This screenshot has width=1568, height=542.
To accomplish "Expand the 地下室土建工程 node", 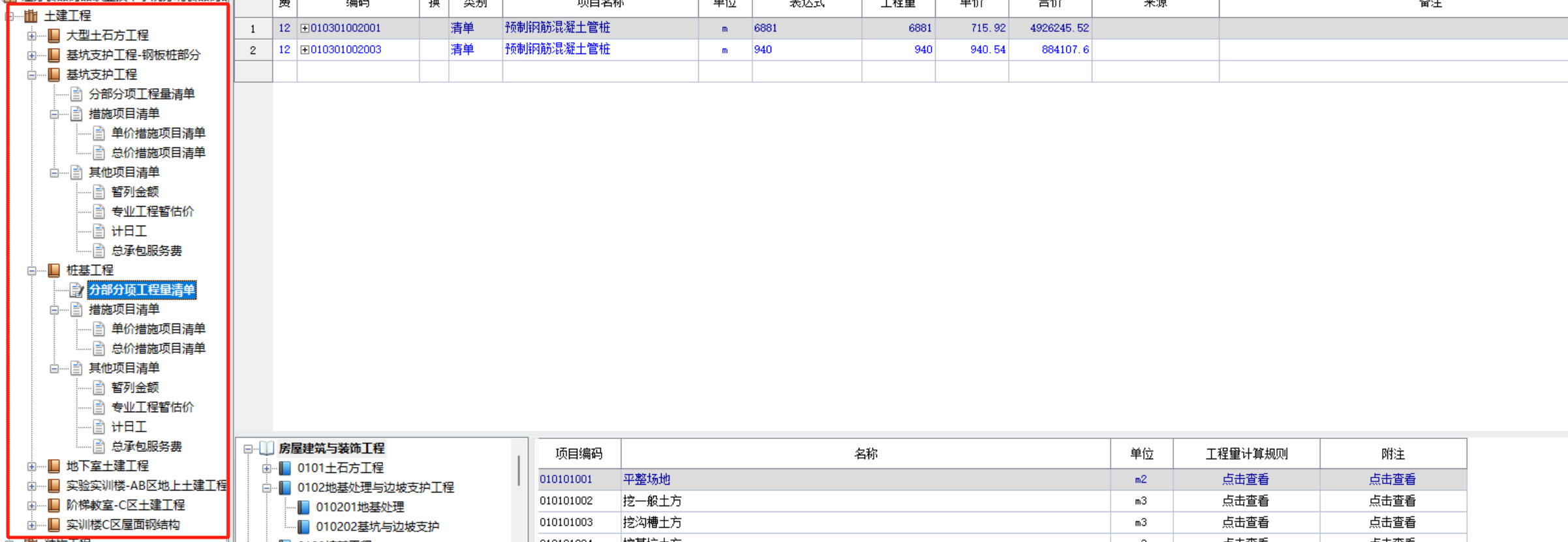I will click(x=31, y=466).
